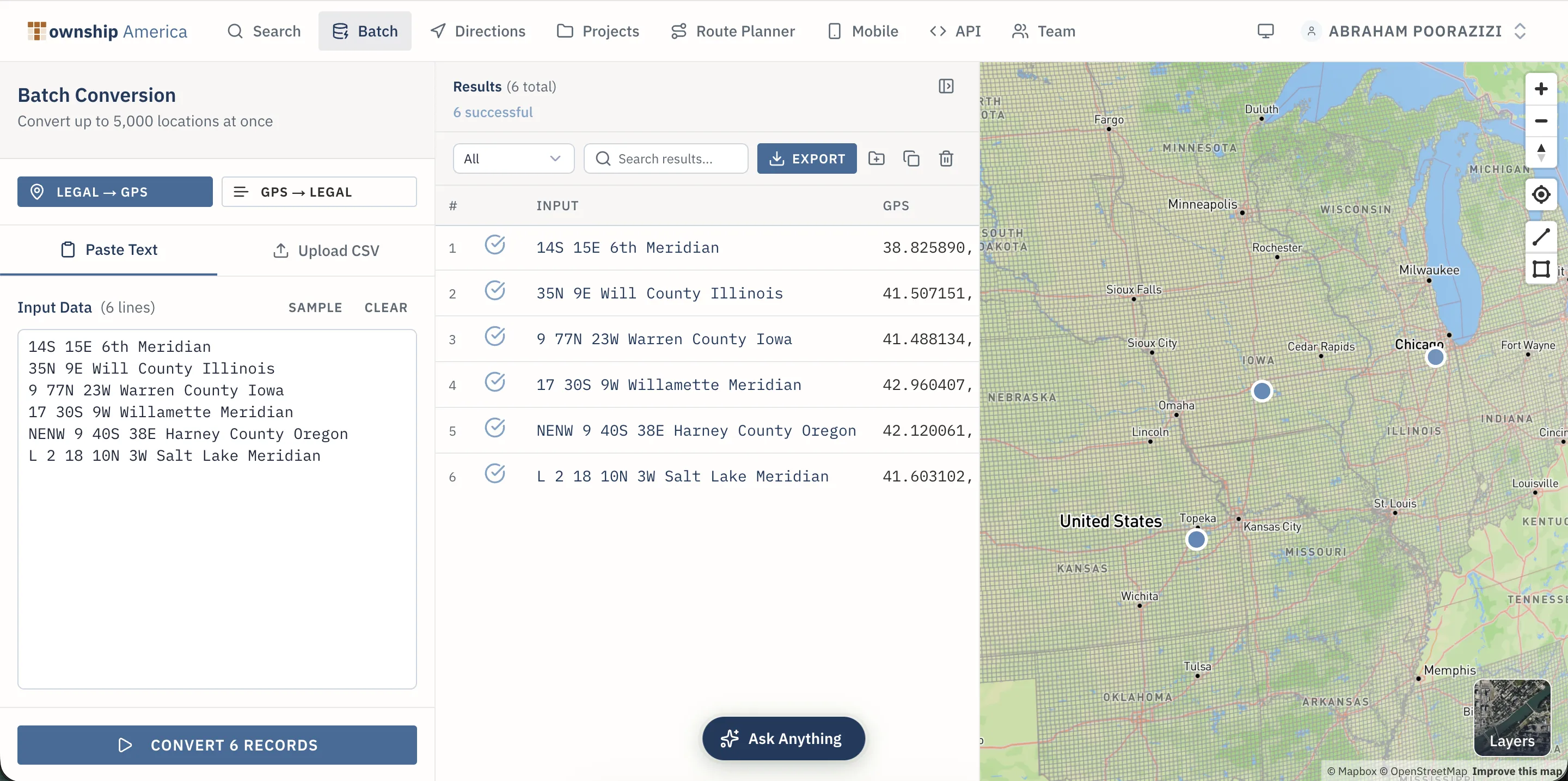Image resolution: width=1568 pixels, height=781 pixels.
Task: Reset map bearing with compass icon
Action: 1541,152
